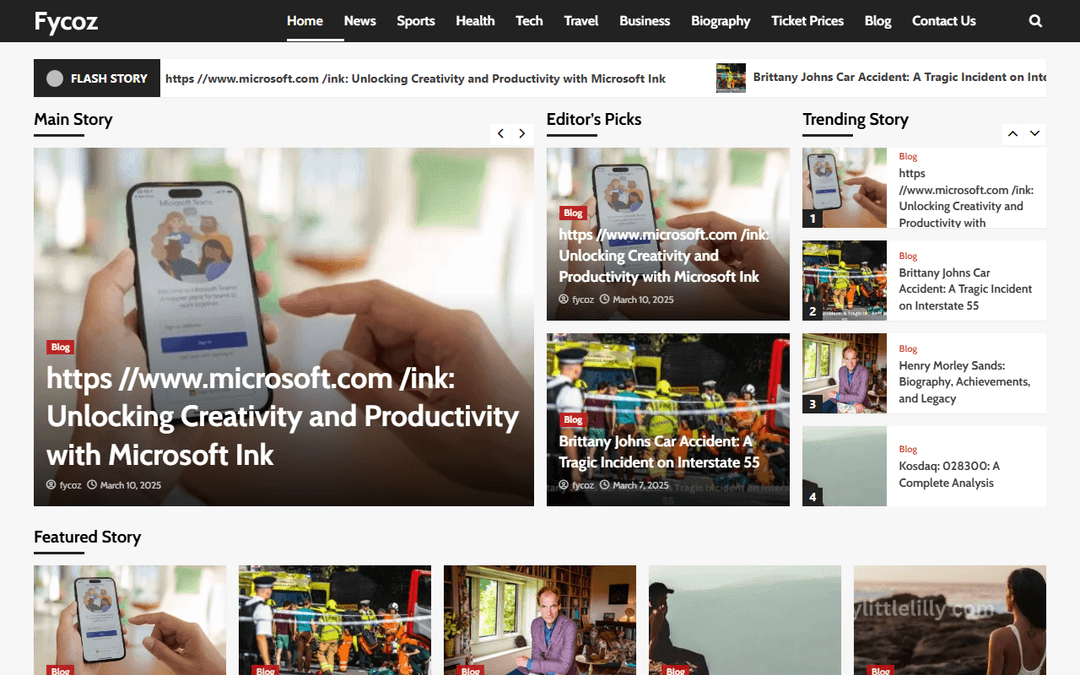Open Trending item 3 Henry Morley thumbnail
This screenshot has height=675, width=1080.
pyautogui.click(x=844, y=373)
